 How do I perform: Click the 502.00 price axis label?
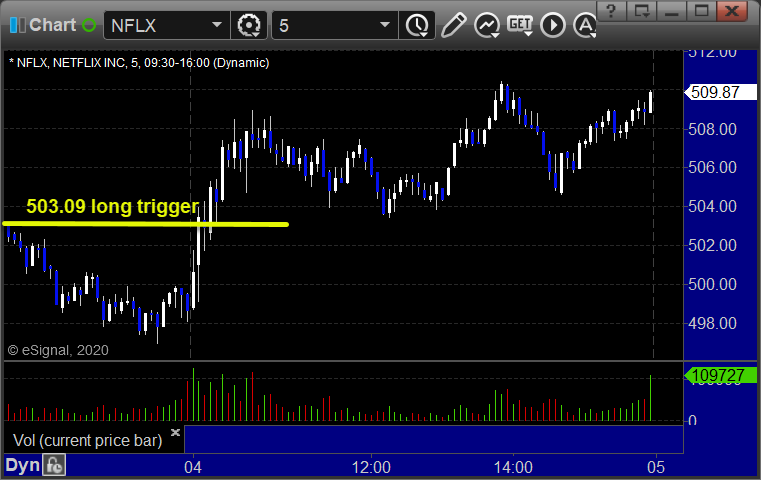point(712,245)
